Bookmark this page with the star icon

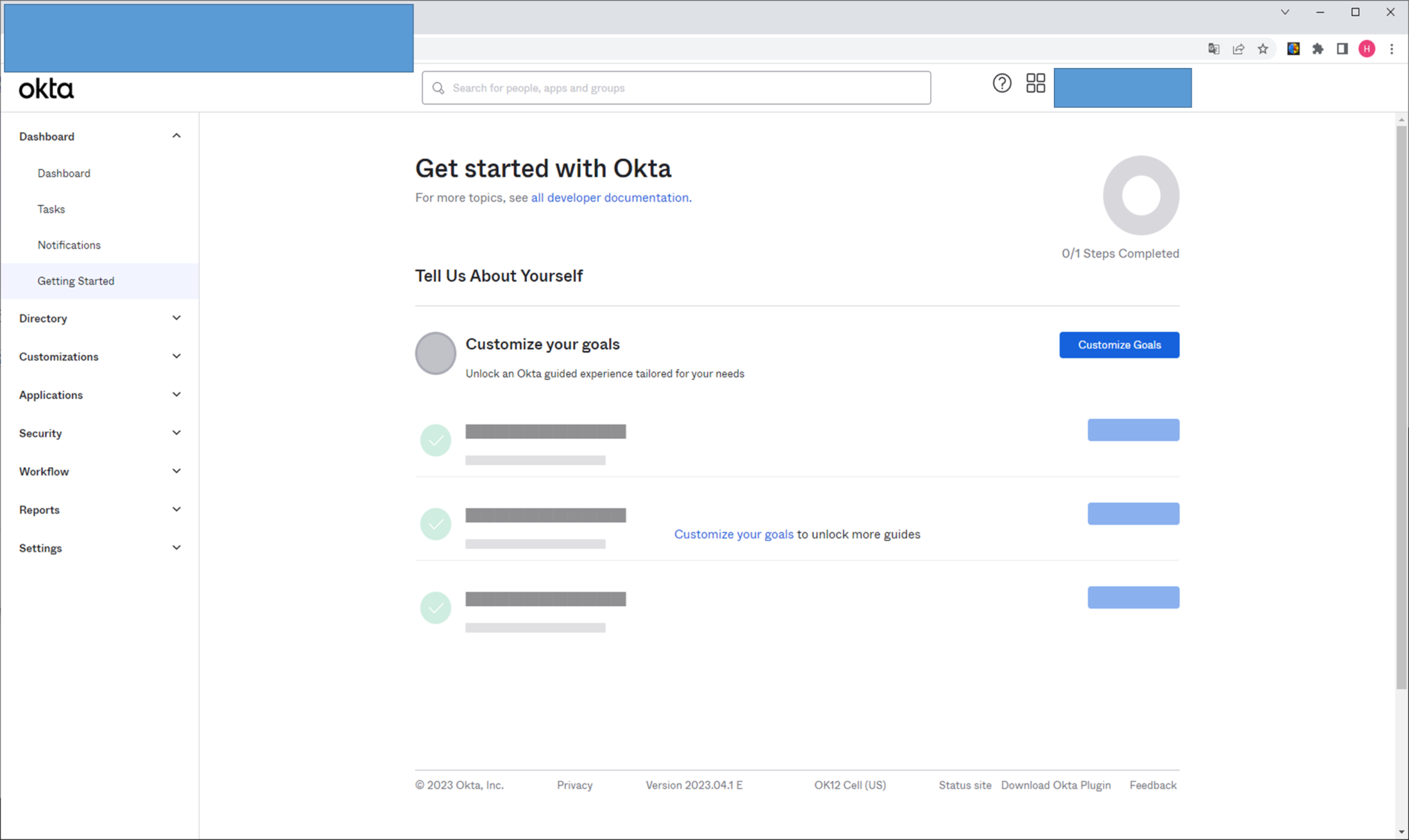(x=1264, y=48)
